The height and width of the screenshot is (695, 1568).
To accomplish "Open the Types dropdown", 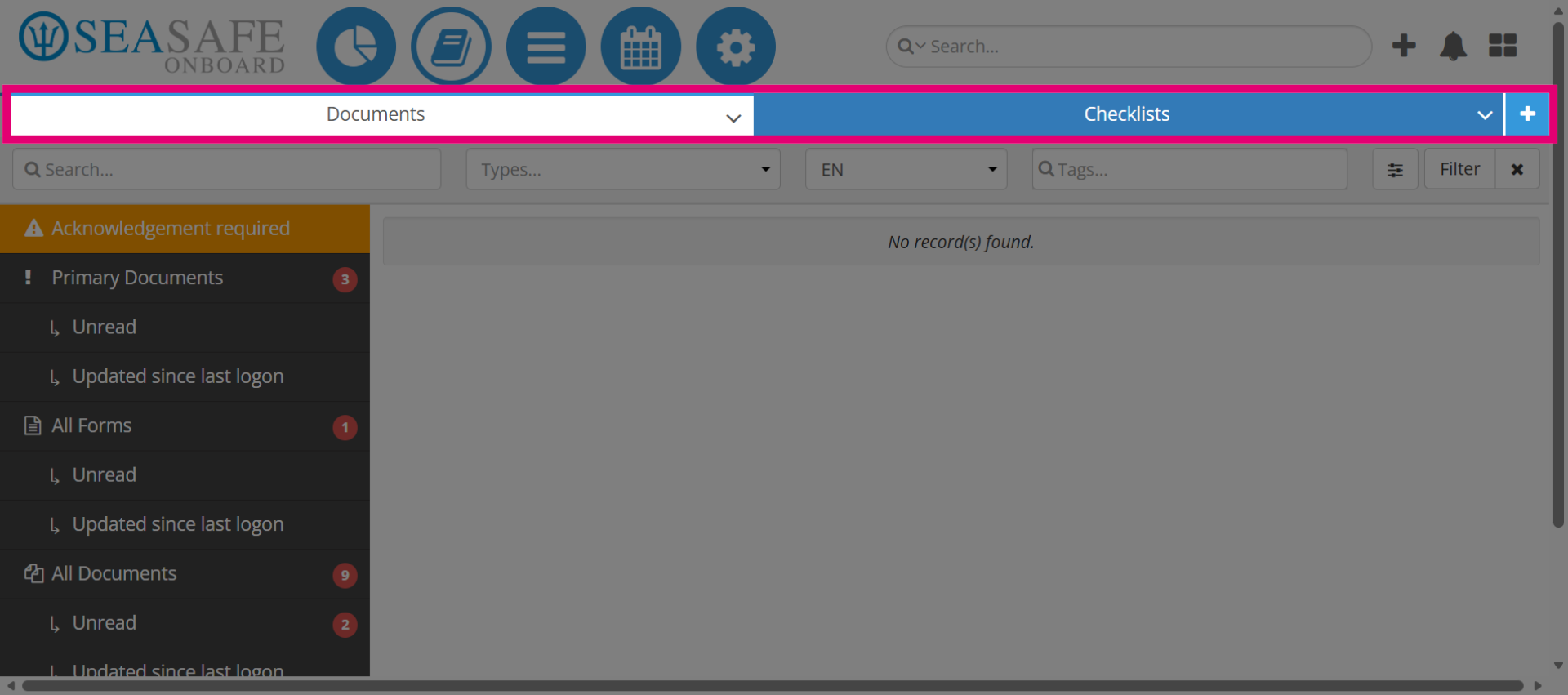I will point(623,169).
